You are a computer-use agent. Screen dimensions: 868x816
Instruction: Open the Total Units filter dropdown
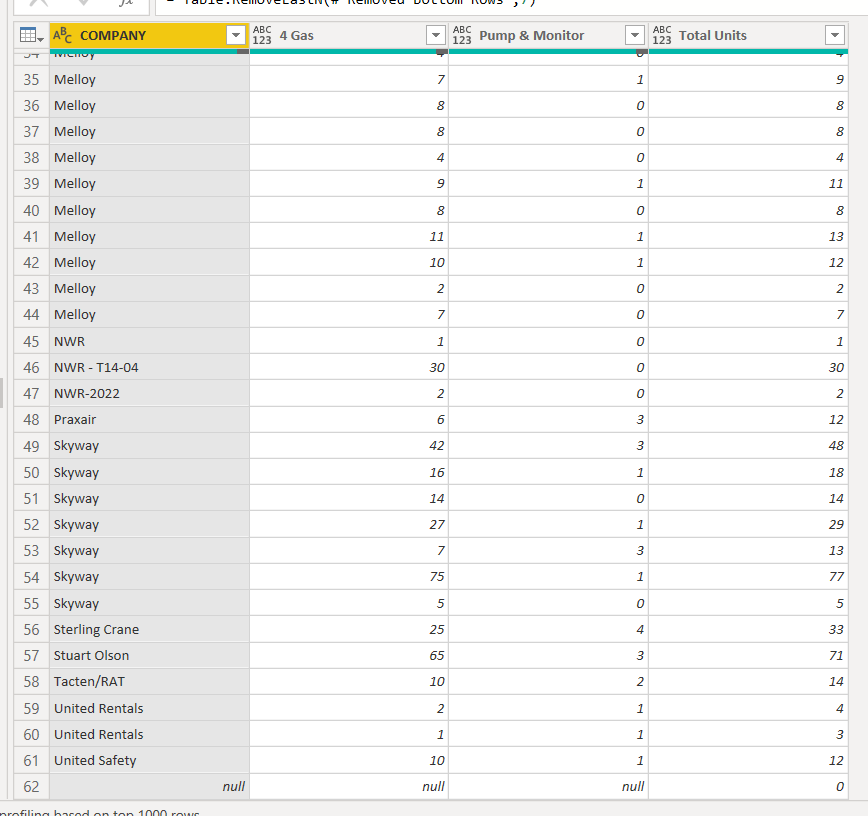835,35
